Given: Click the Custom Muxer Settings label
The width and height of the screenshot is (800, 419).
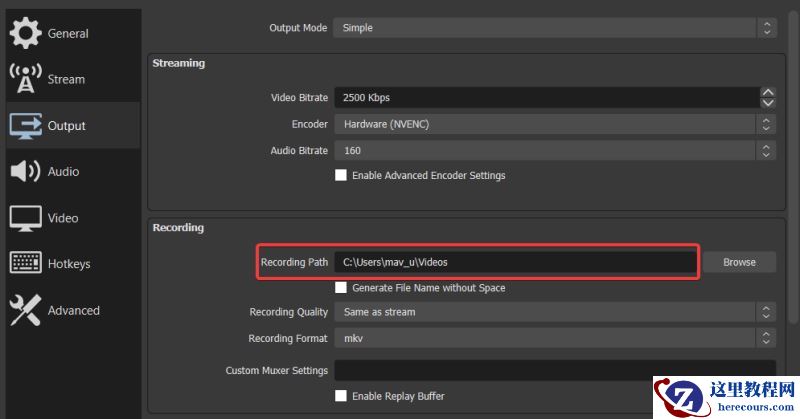Looking at the screenshot, I should coord(277,371).
